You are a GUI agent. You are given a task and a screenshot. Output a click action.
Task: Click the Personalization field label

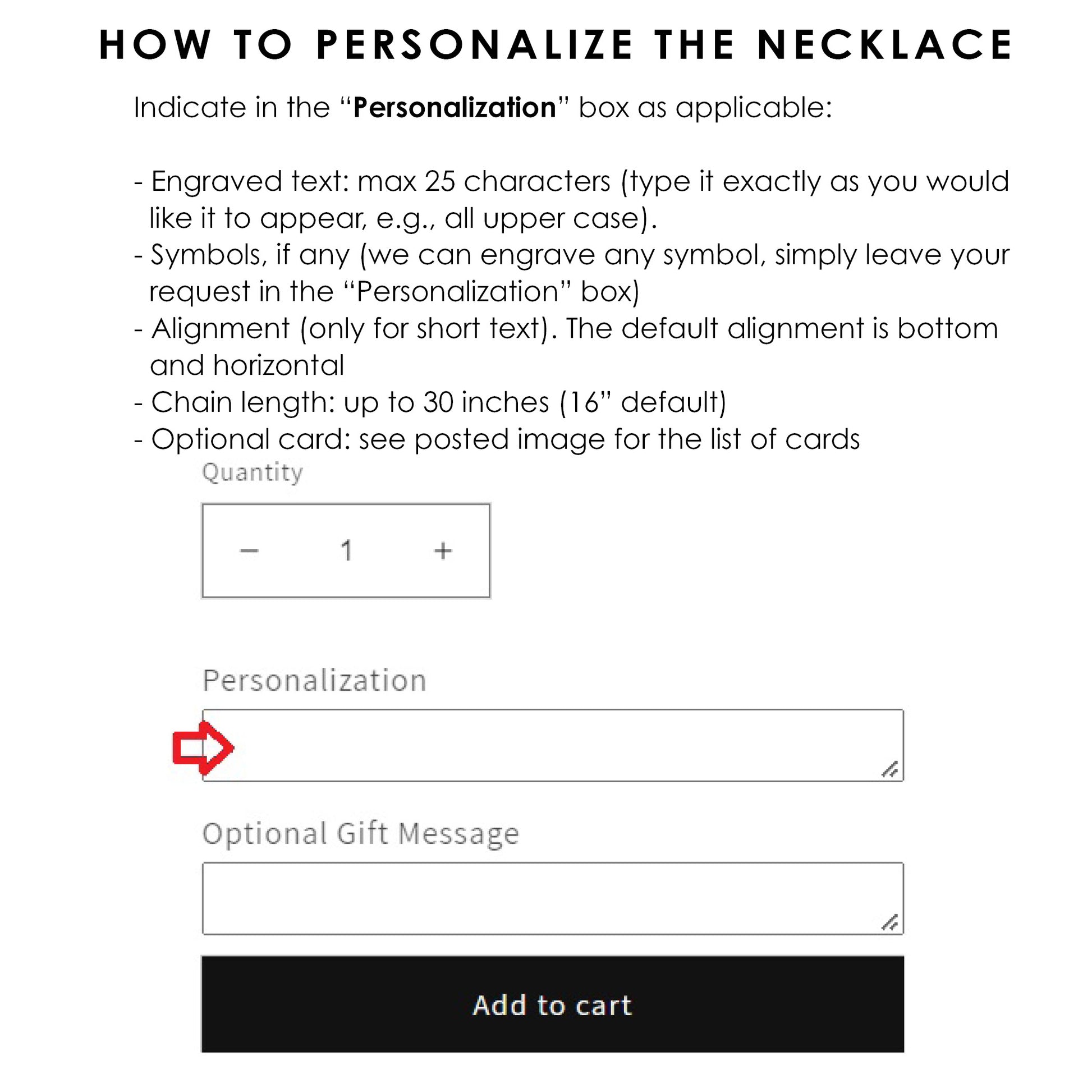pos(314,680)
